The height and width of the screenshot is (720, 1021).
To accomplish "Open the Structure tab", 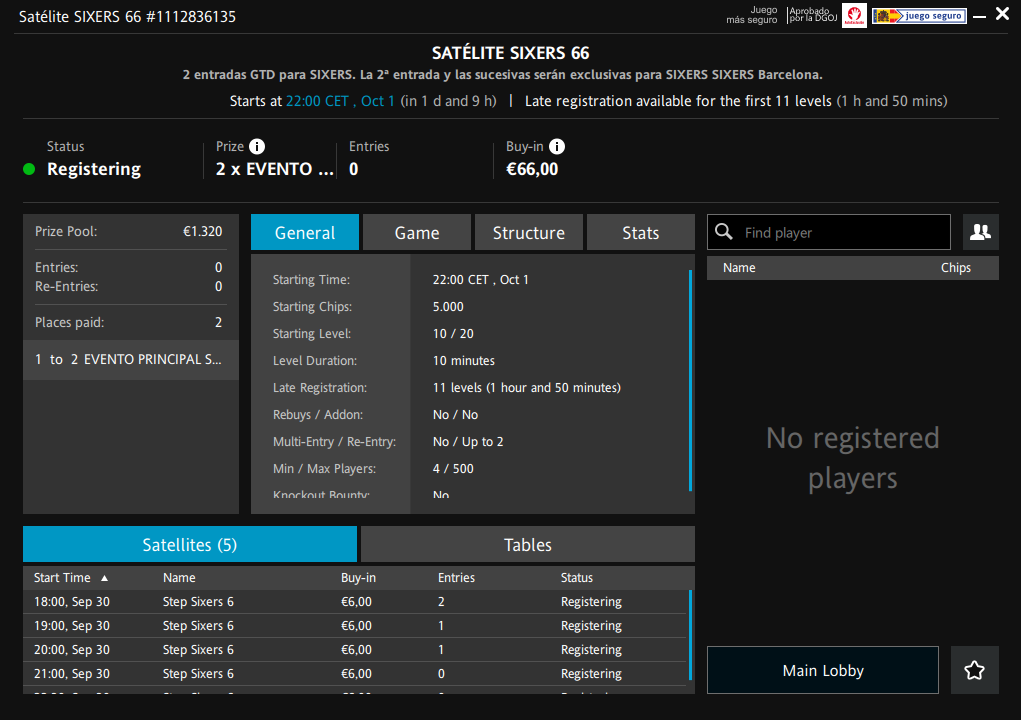I will pos(528,232).
